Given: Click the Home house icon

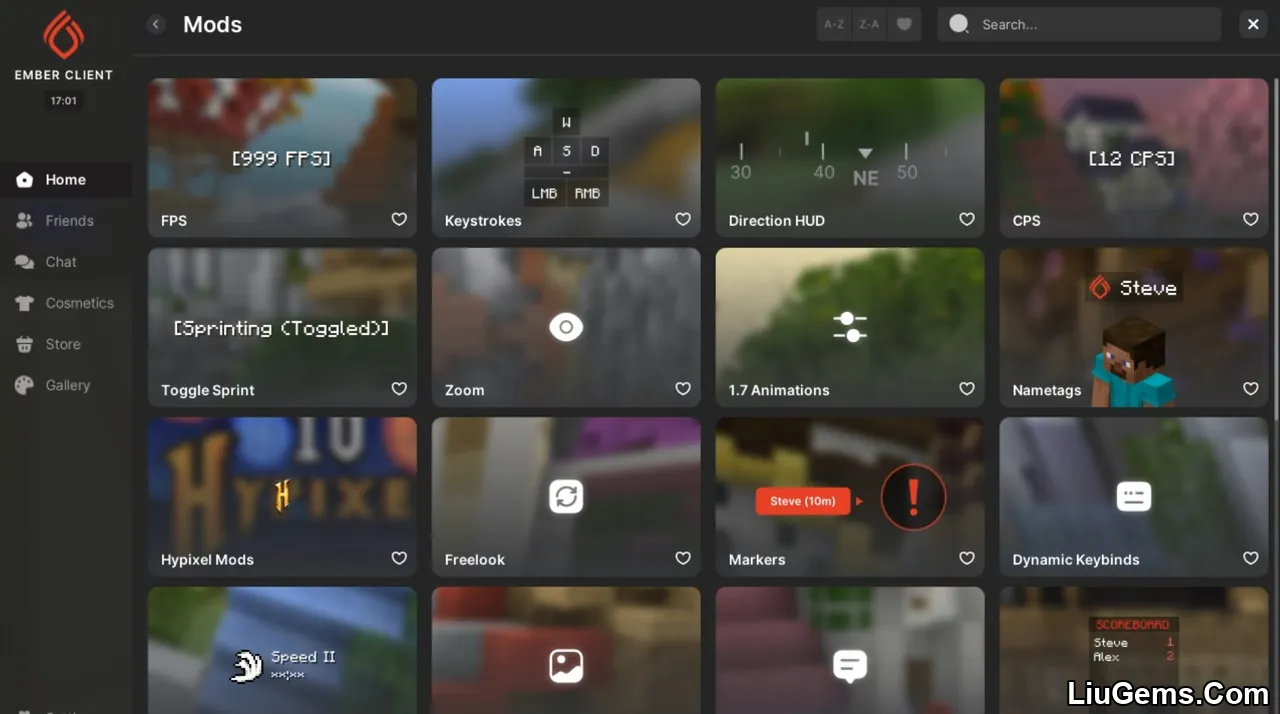Looking at the screenshot, I should [x=25, y=180].
